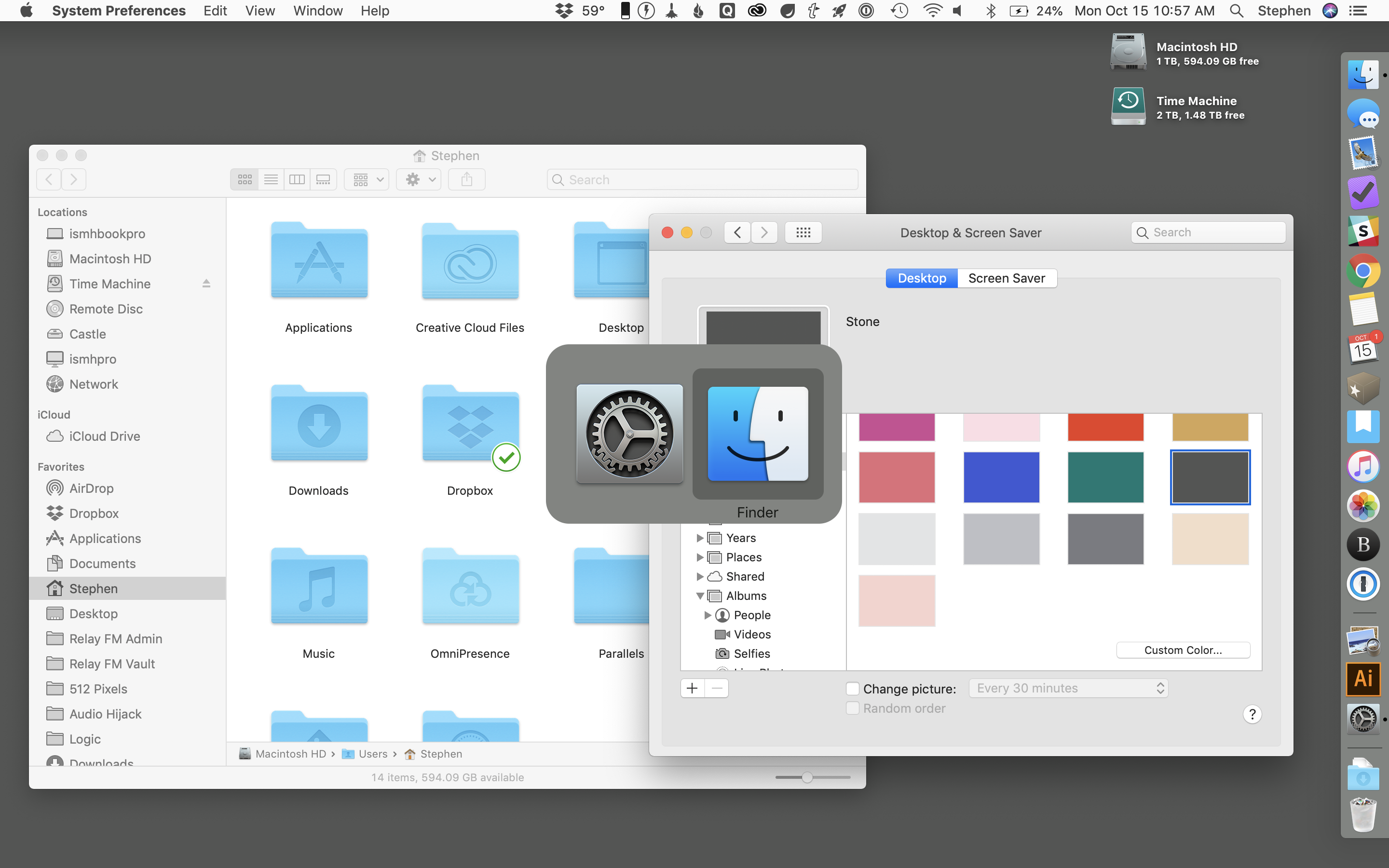This screenshot has width=1389, height=868.
Task: Show all preferences grid button
Action: click(x=803, y=232)
